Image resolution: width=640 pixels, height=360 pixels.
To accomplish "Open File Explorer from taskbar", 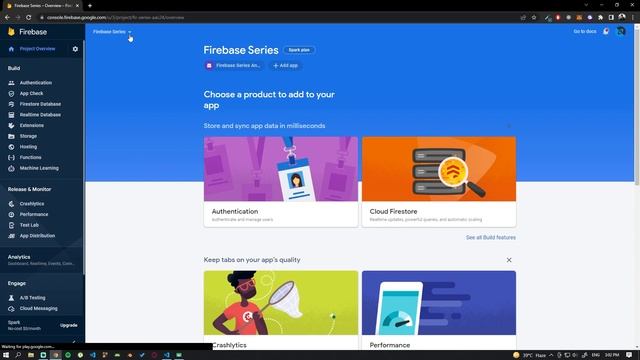I will [31, 355].
